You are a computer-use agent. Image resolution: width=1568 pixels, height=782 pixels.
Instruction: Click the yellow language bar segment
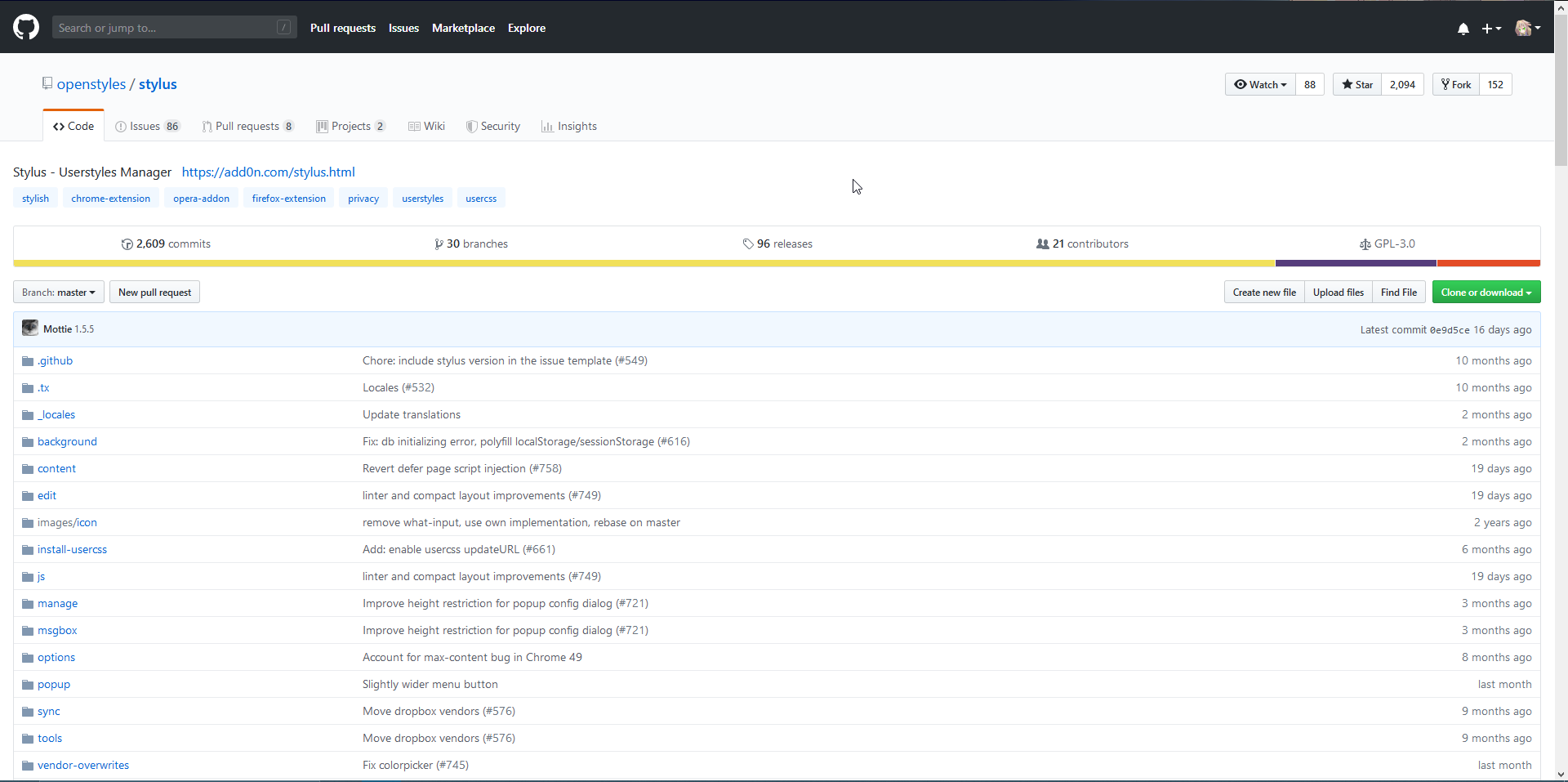point(644,263)
